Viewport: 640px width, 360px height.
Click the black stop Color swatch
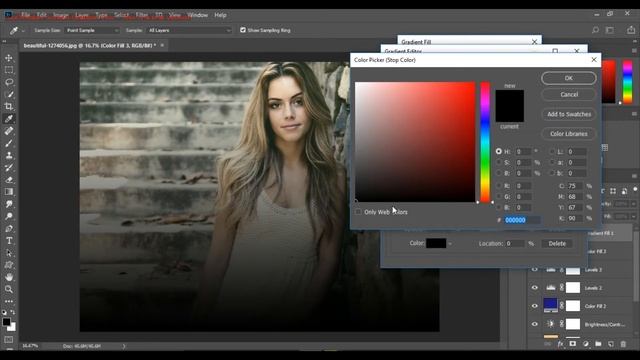click(436, 244)
